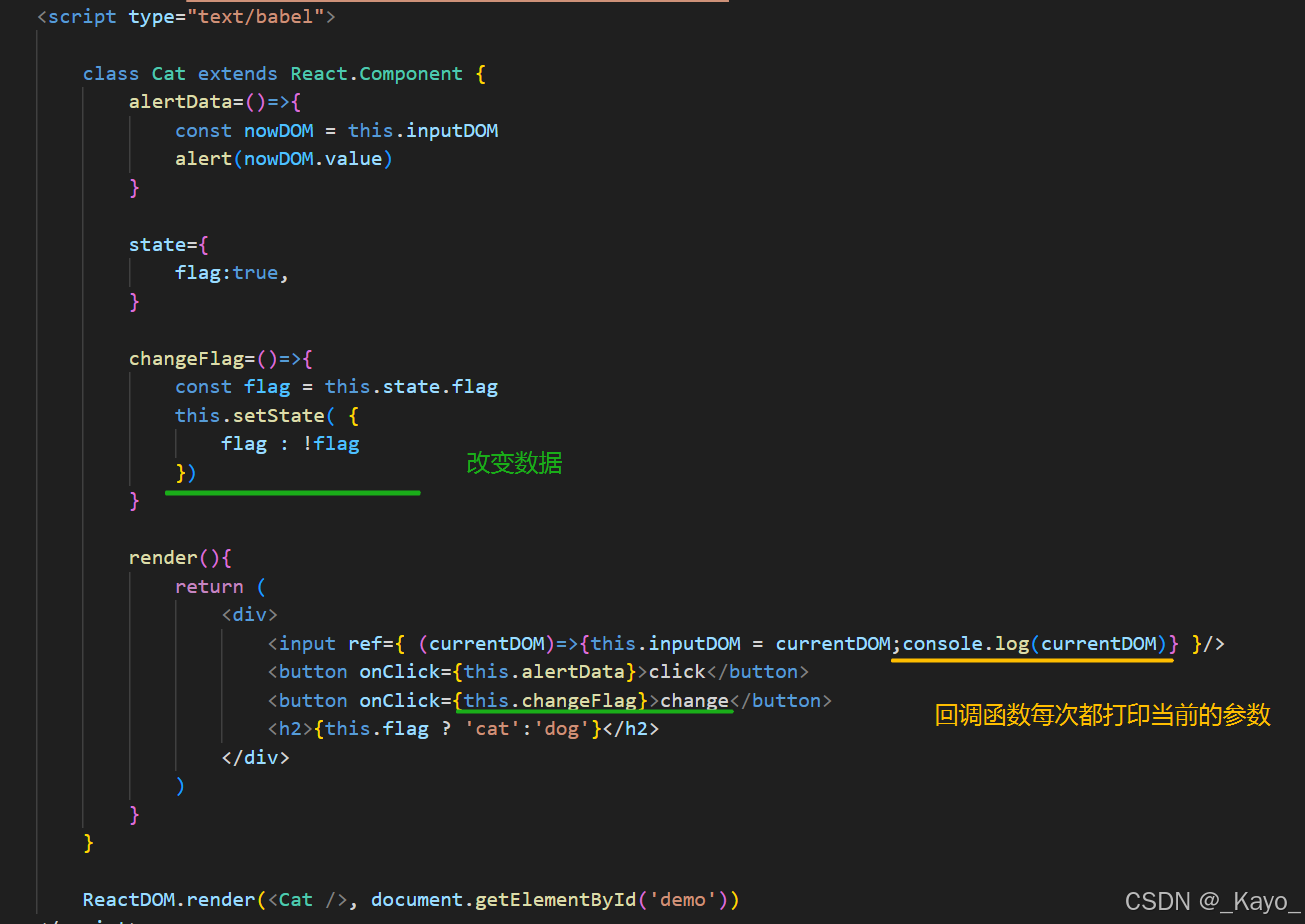
Task: Click the "text/babel" string in the script tag
Action: pyautogui.click(x=255, y=17)
